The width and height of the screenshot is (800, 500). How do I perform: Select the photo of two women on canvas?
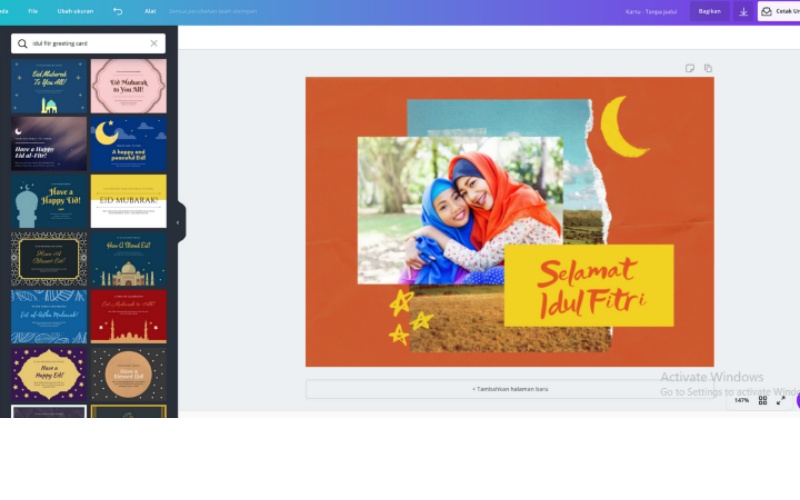click(460, 210)
